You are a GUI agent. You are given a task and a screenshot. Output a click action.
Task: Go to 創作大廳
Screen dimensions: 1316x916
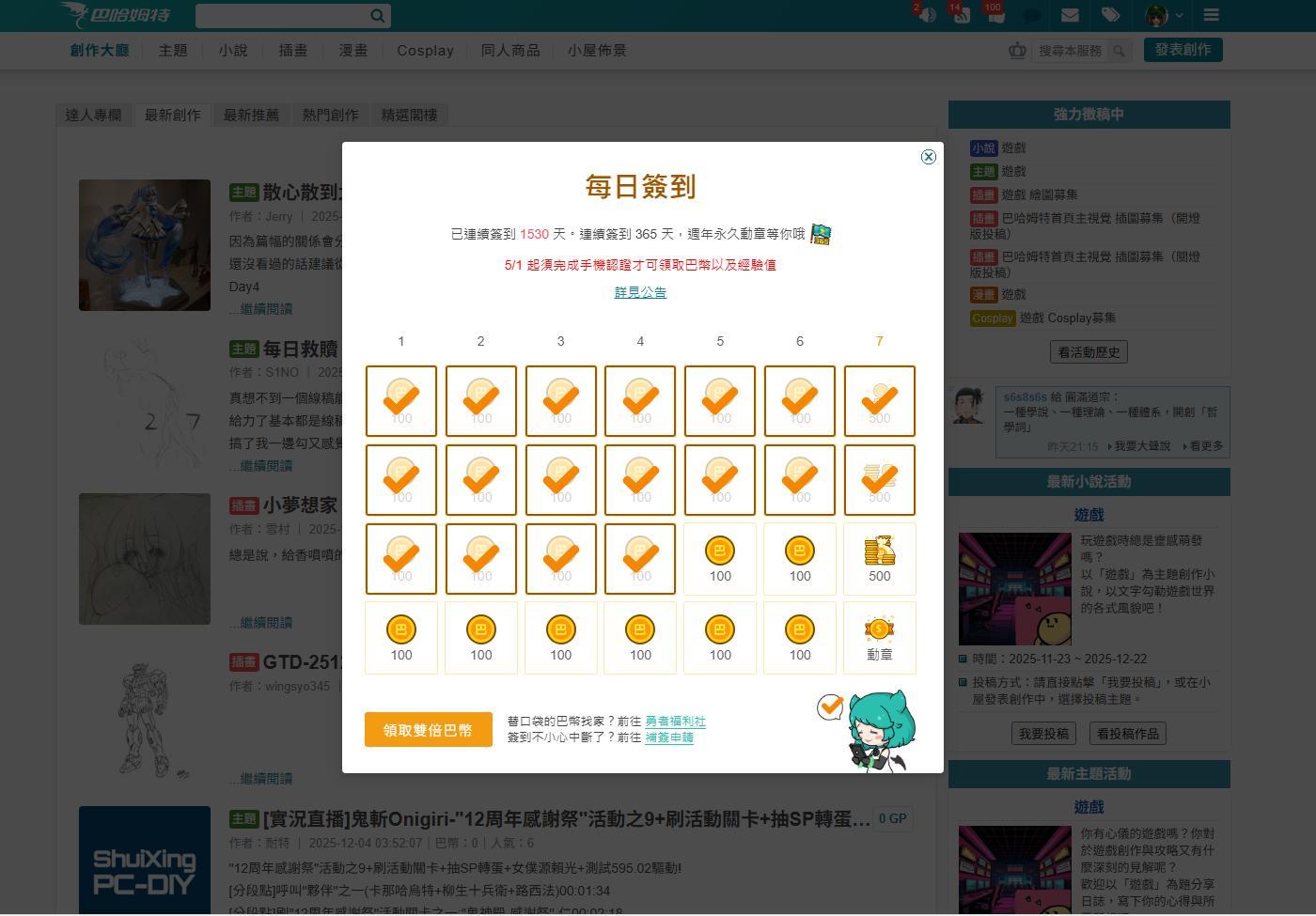tap(100, 50)
